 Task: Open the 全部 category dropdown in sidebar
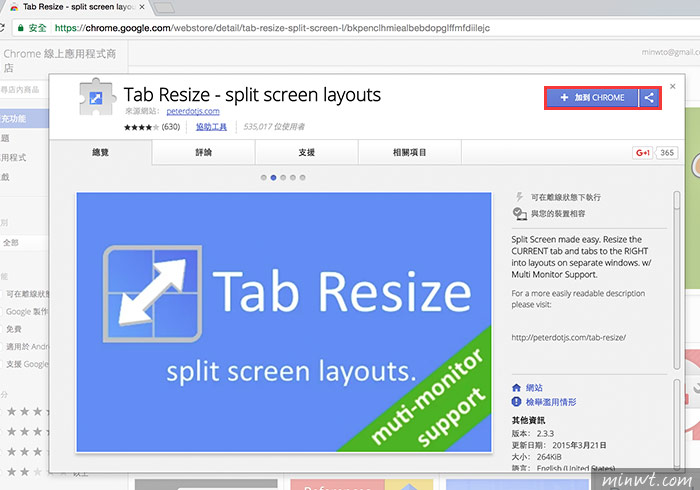pos(24,243)
